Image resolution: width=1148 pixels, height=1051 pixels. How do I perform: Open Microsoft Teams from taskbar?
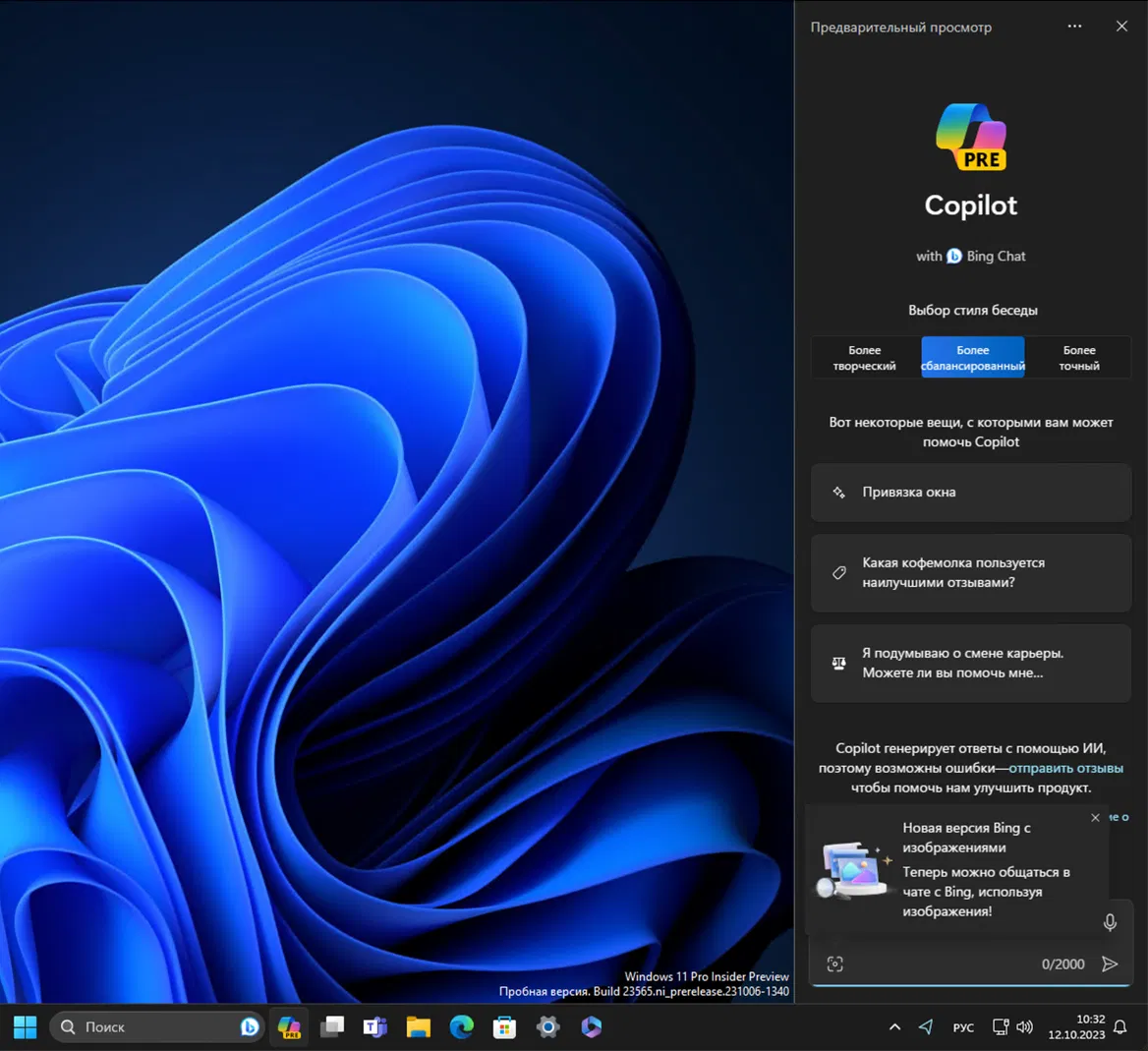375,1027
